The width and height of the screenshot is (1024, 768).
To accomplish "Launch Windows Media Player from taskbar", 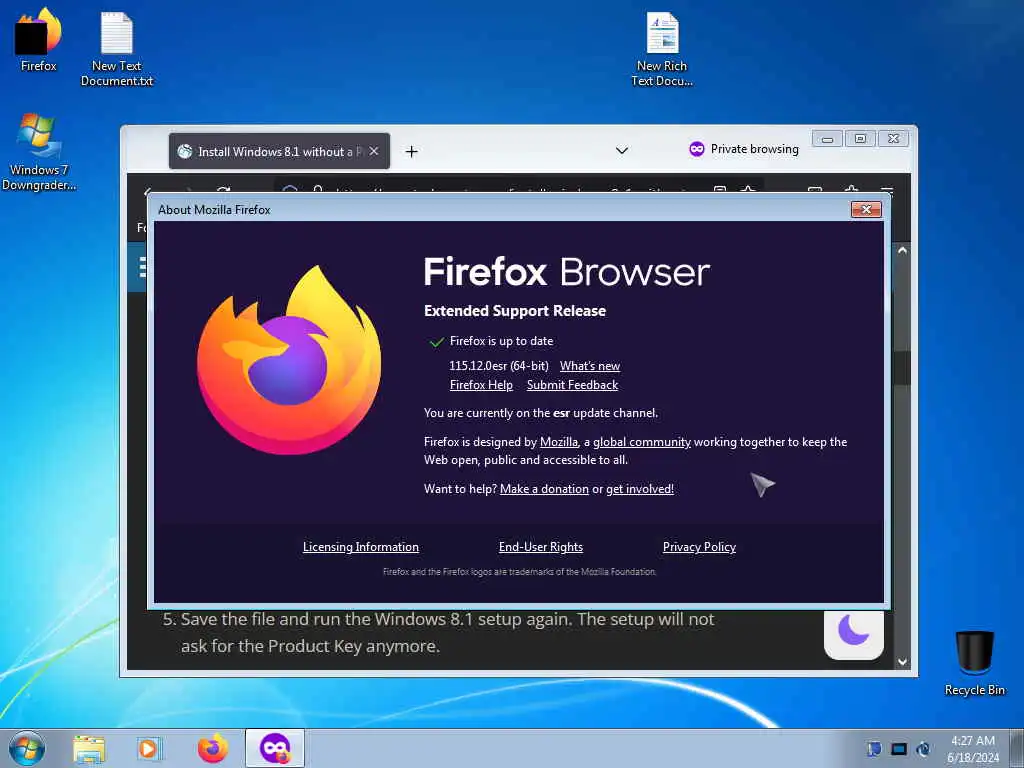I will coord(149,749).
